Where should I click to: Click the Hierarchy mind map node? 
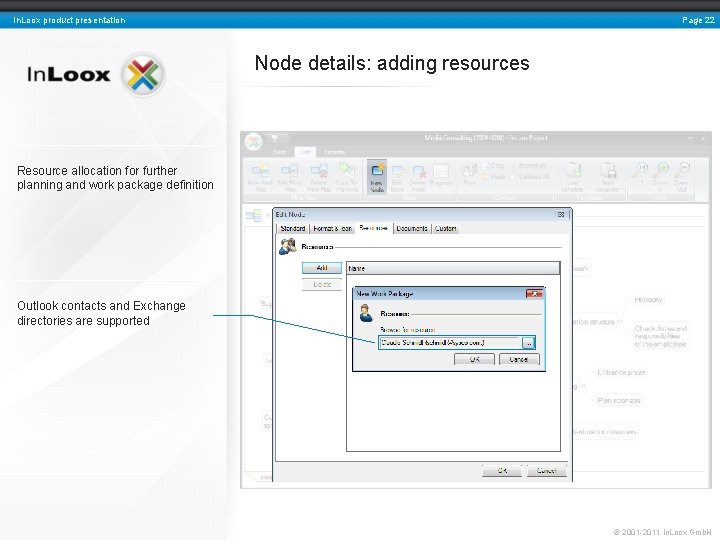coord(648,300)
